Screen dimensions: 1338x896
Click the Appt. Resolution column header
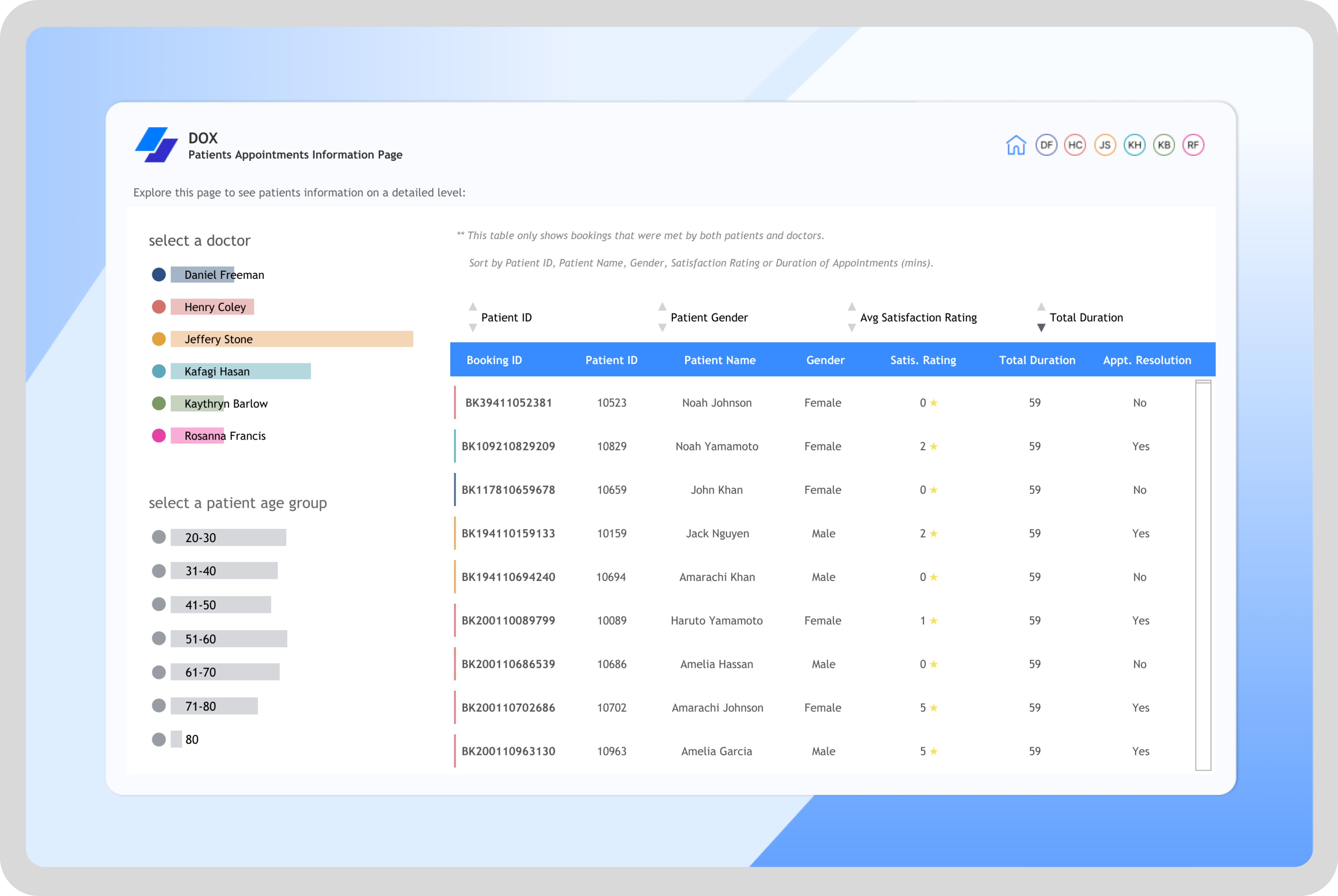pos(1146,360)
